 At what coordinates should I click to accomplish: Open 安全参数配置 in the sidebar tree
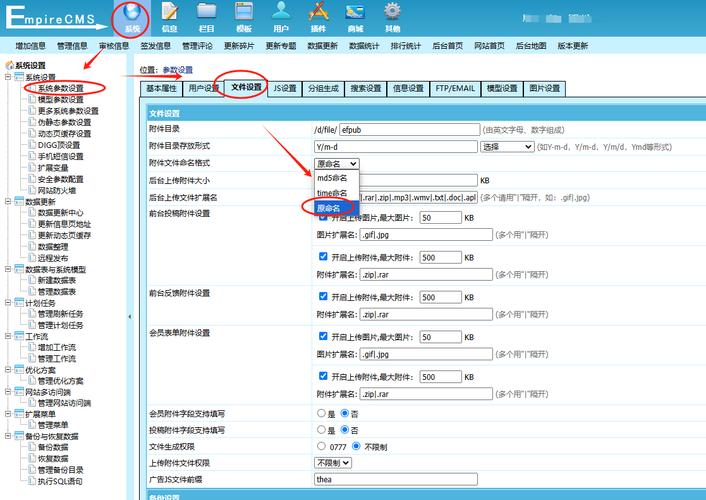pos(61,179)
